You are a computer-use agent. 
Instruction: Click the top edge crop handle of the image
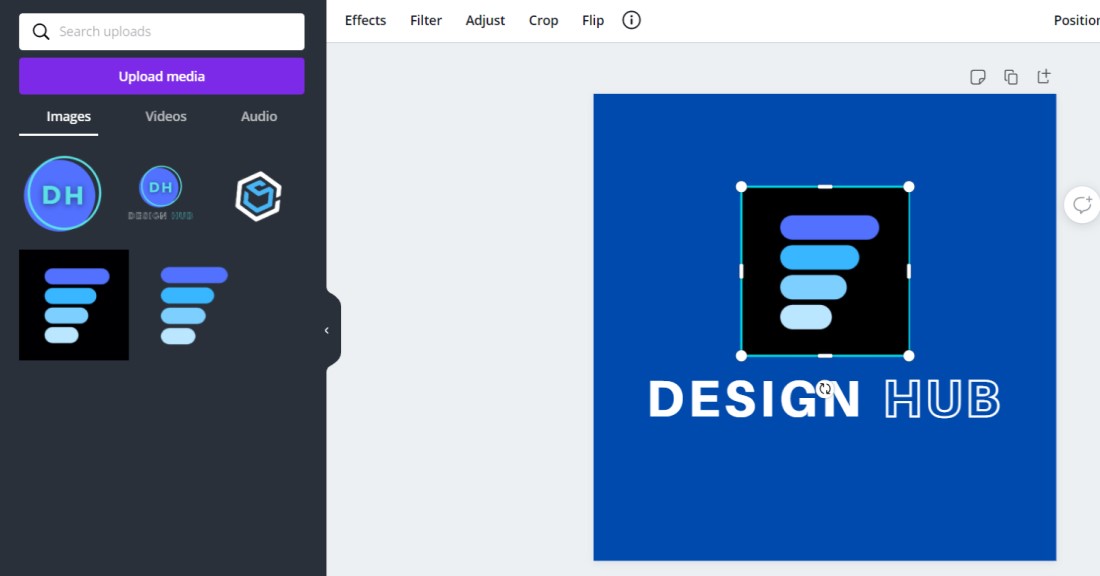tap(825, 187)
